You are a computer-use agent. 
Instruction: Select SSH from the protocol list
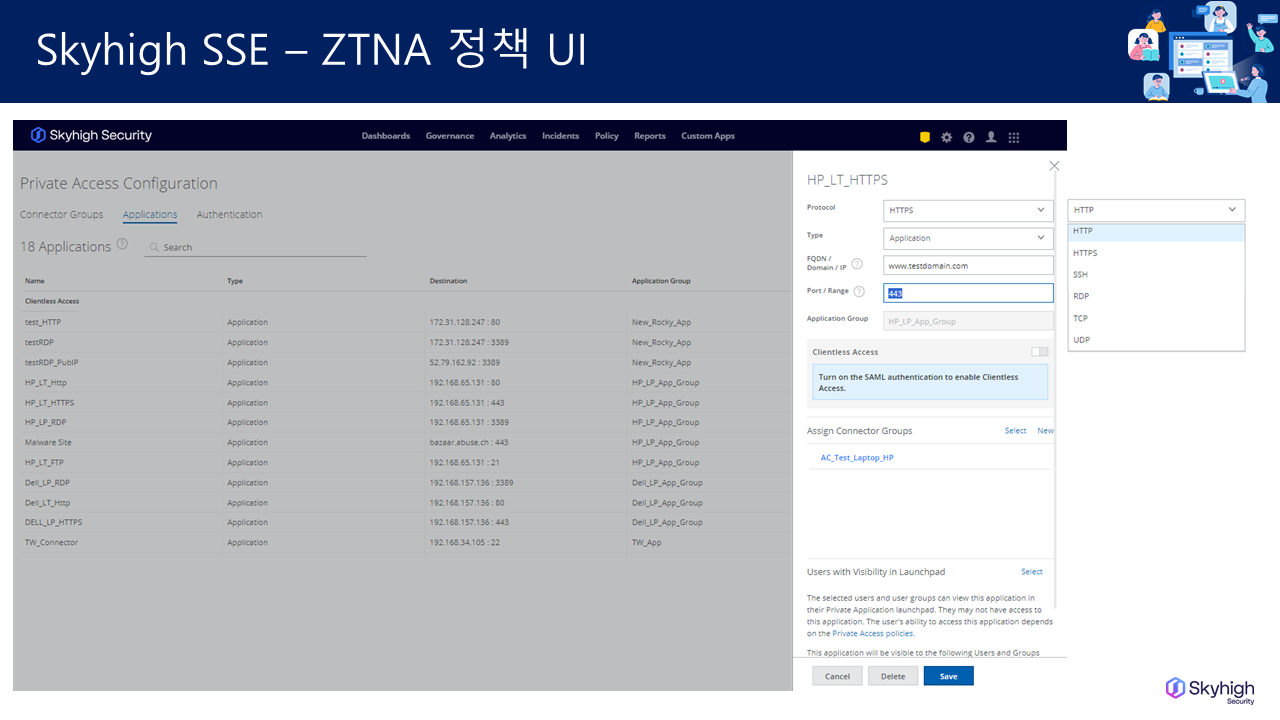[1080, 275]
